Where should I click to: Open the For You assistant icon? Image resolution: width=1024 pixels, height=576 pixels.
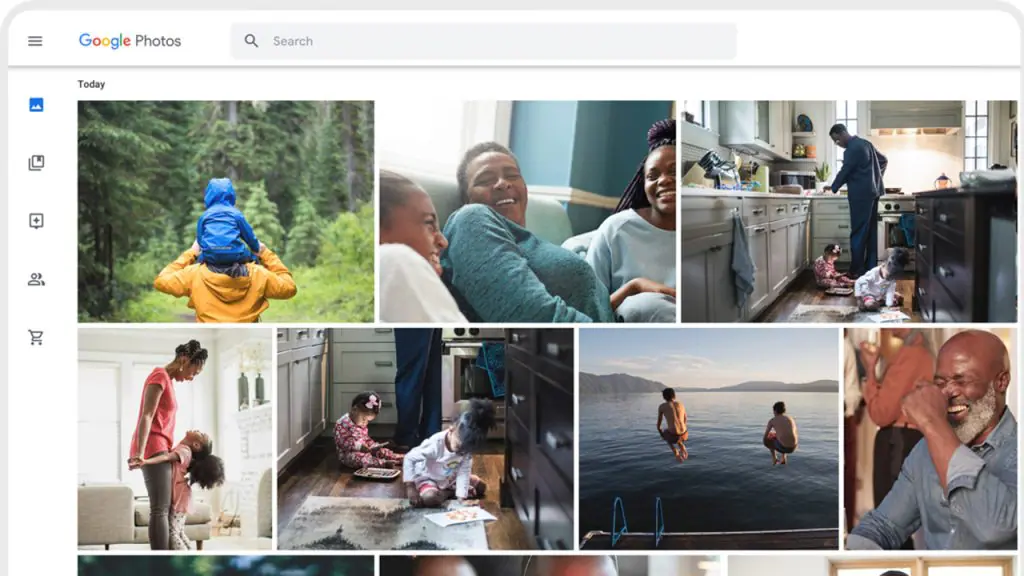pos(36,221)
